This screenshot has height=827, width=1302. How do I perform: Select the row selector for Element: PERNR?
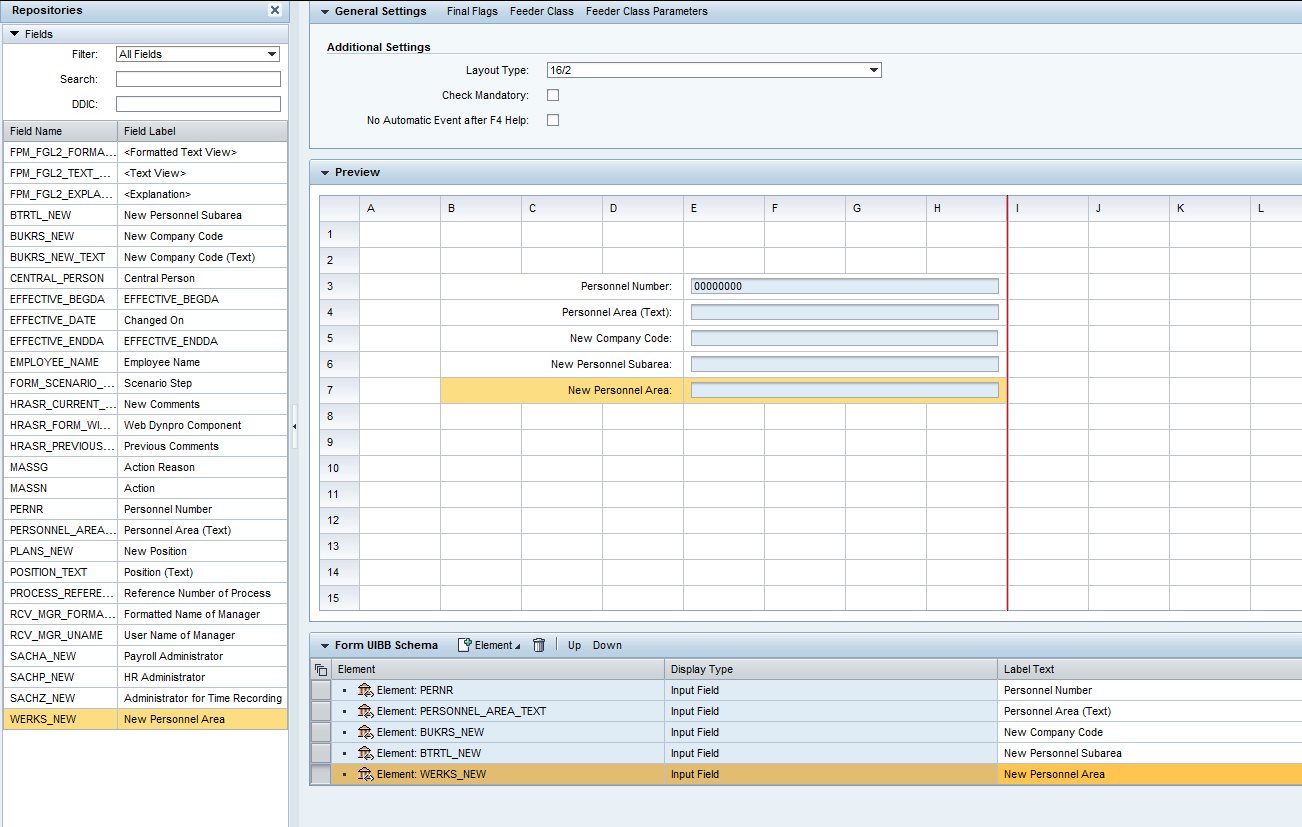(321, 690)
